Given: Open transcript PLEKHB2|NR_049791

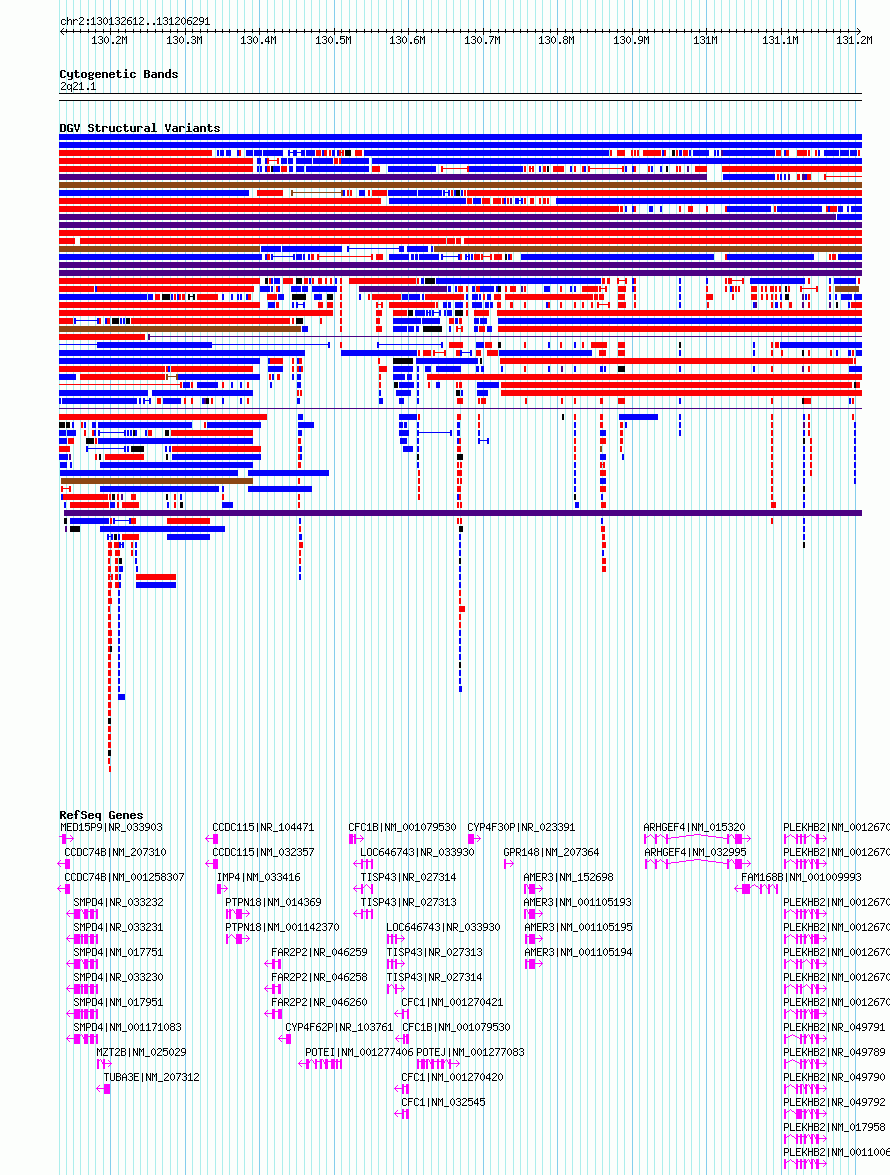Looking at the screenshot, I should click(x=835, y=1027).
